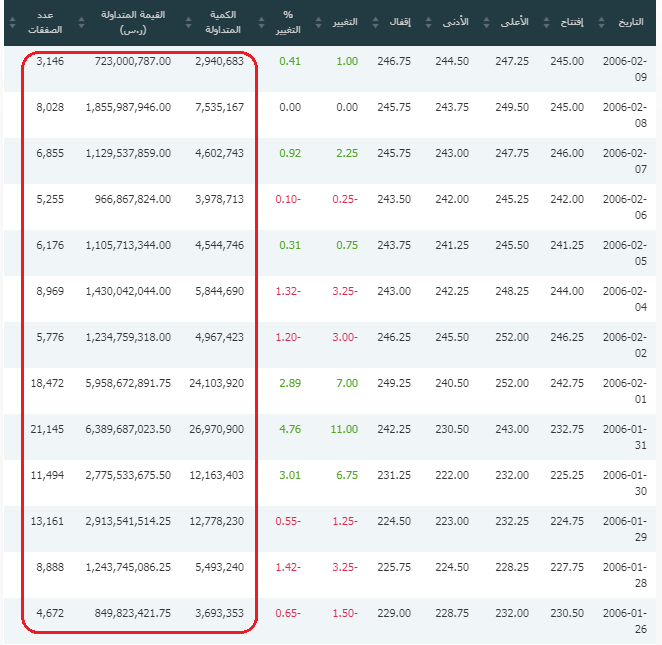Click the closing price 229.00

coord(394,614)
